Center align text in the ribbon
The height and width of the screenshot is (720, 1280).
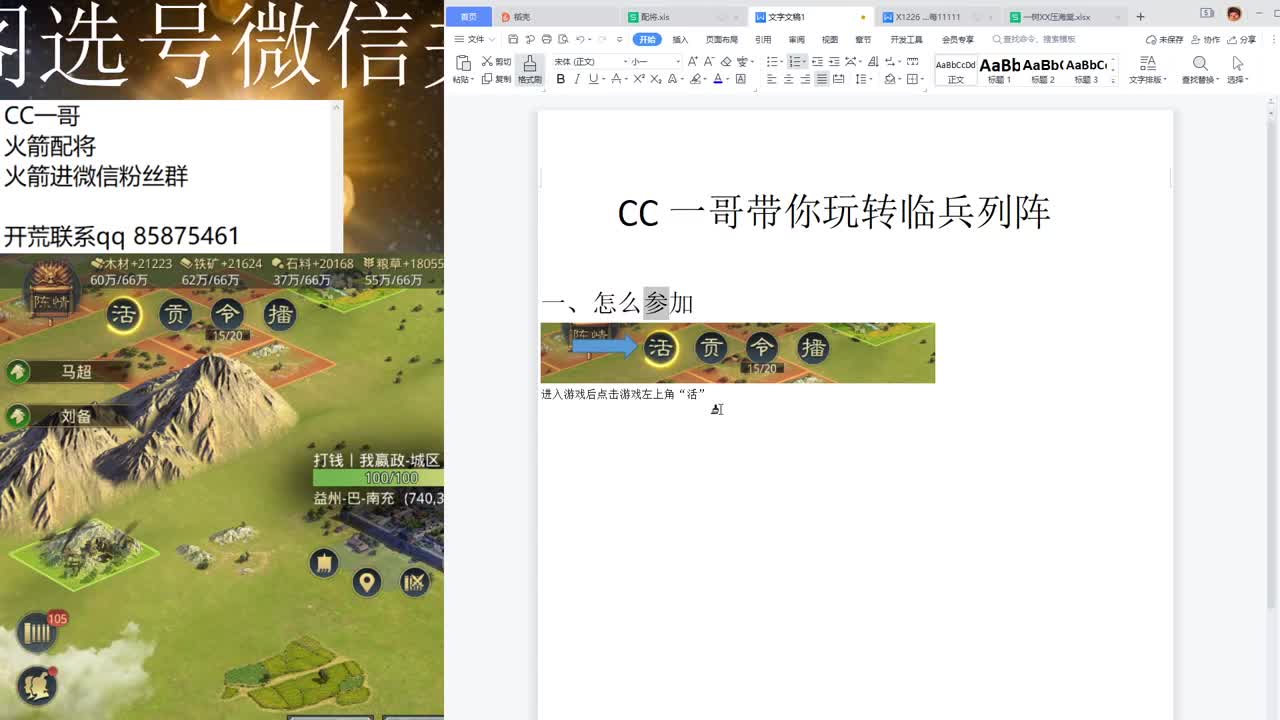(x=788, y=79)
